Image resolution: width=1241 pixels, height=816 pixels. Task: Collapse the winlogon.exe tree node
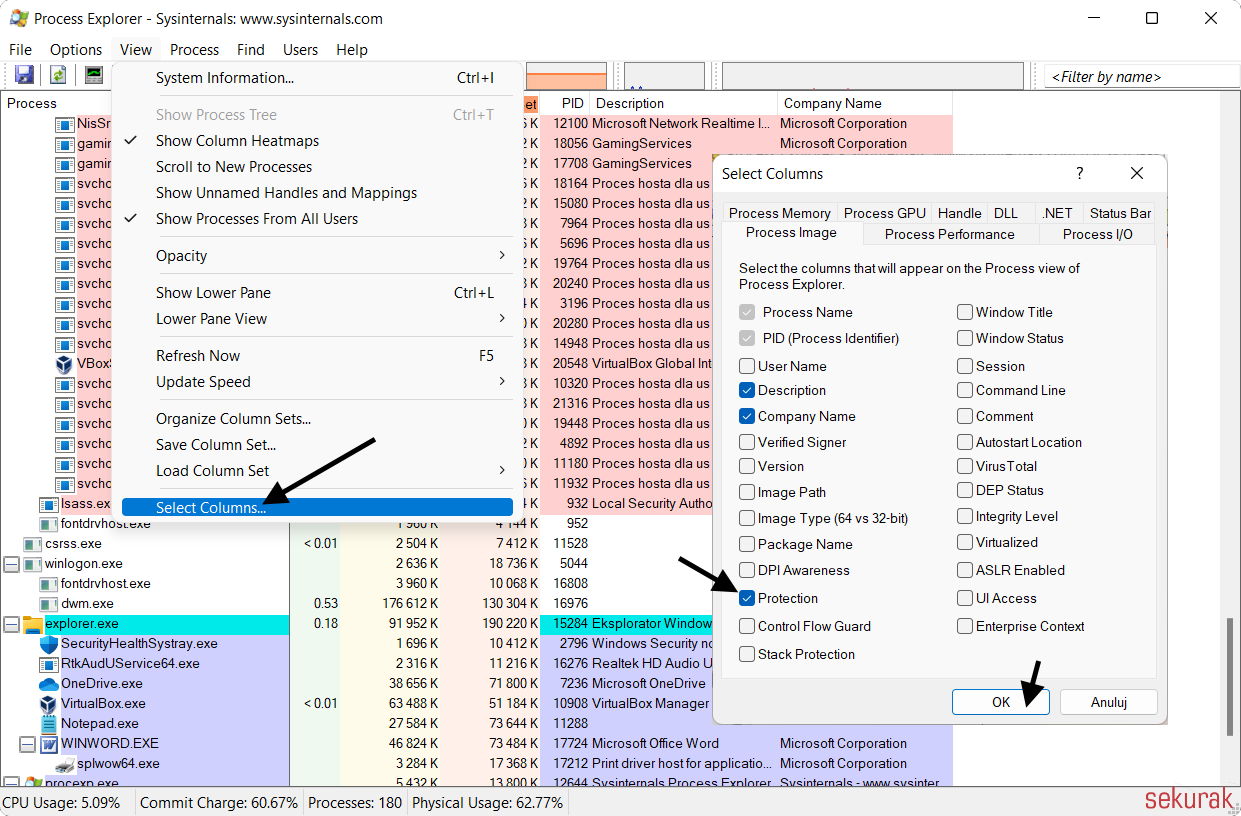point(12,564)
